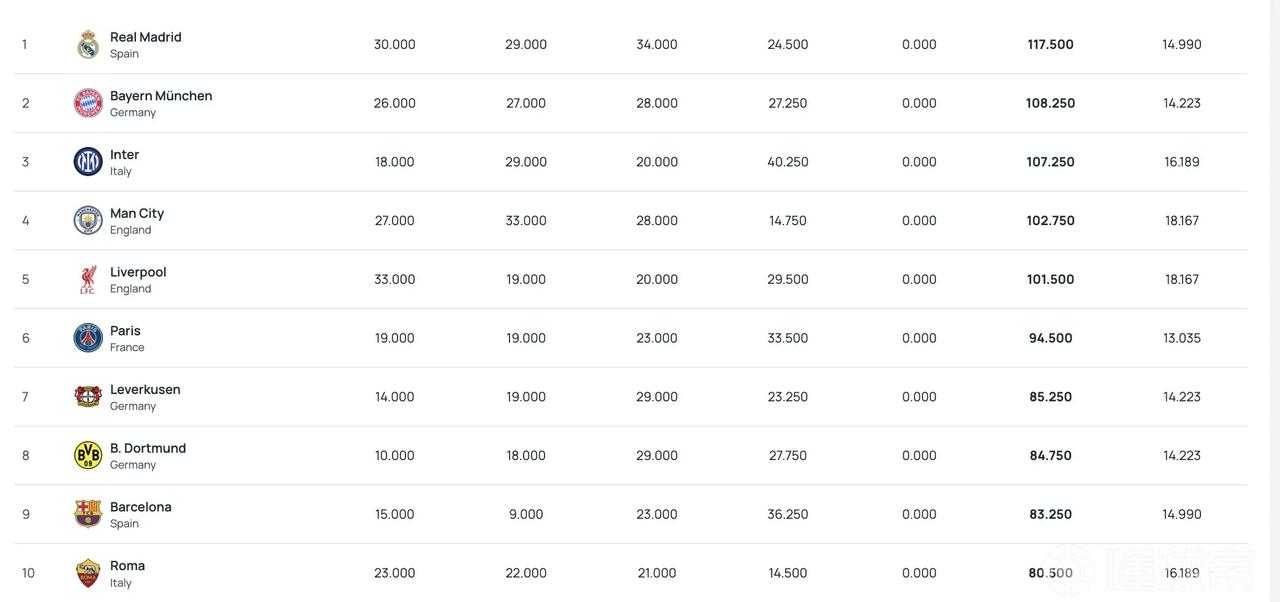
Task: Open the Barcelona team link
Action: point(141,507)
